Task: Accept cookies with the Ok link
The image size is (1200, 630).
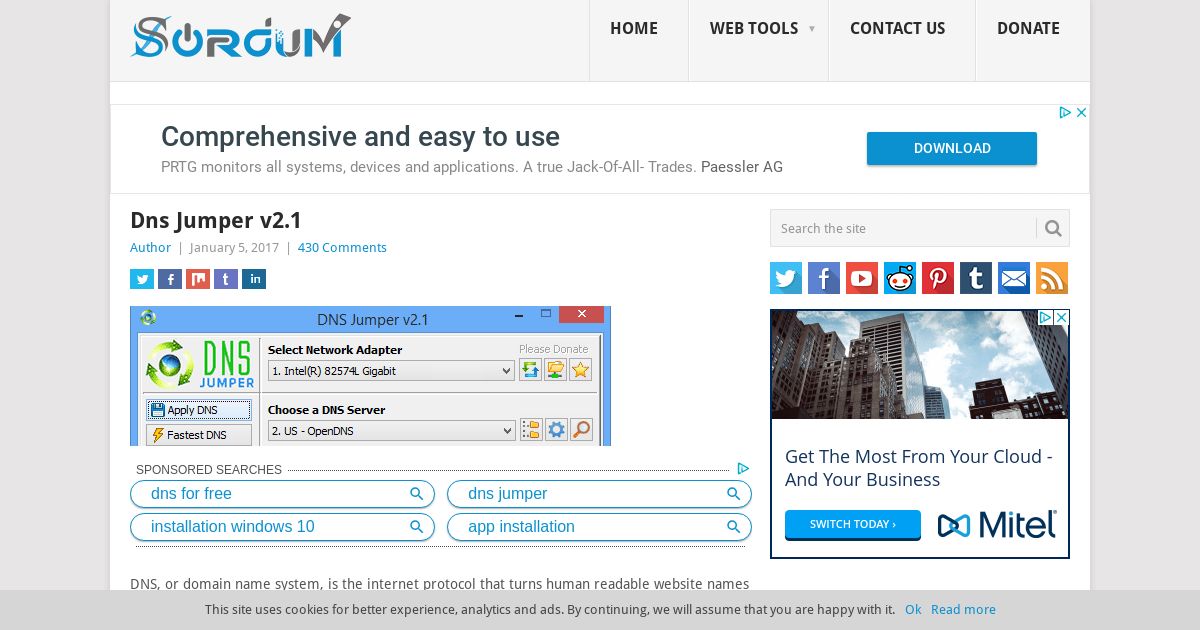Action: 913,610
